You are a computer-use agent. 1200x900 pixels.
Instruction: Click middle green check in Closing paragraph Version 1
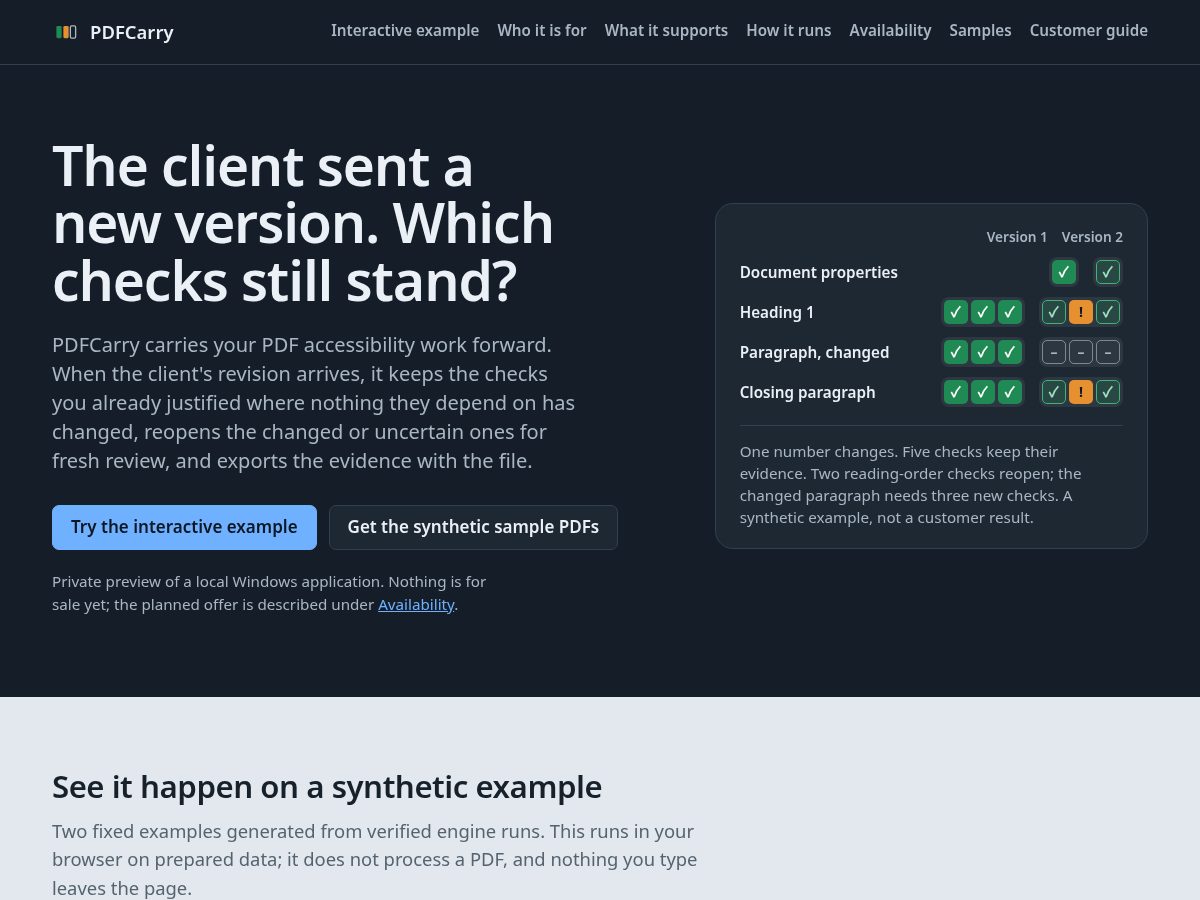click(x=983, y=392)
